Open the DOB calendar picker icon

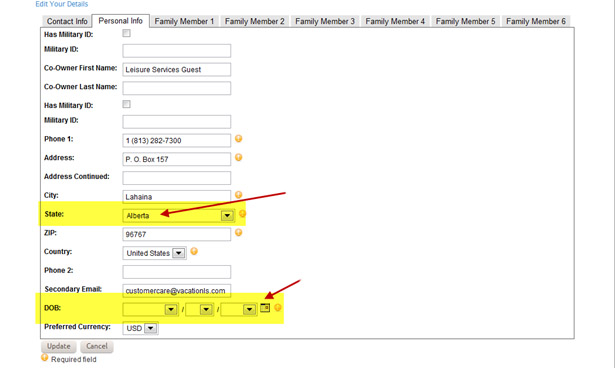pos(265,308)
